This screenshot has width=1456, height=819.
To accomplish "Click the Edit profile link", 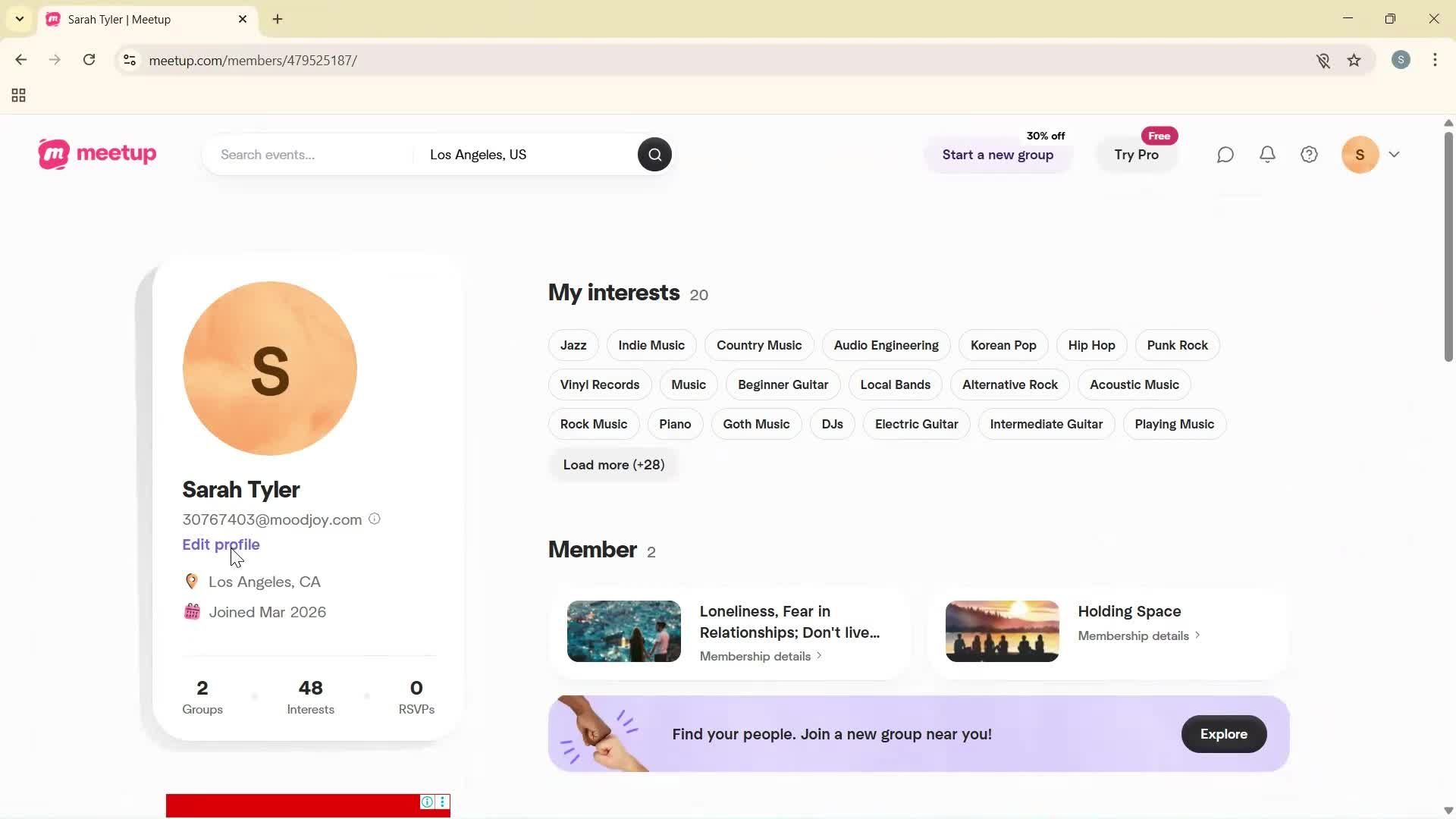I will 221,544.
